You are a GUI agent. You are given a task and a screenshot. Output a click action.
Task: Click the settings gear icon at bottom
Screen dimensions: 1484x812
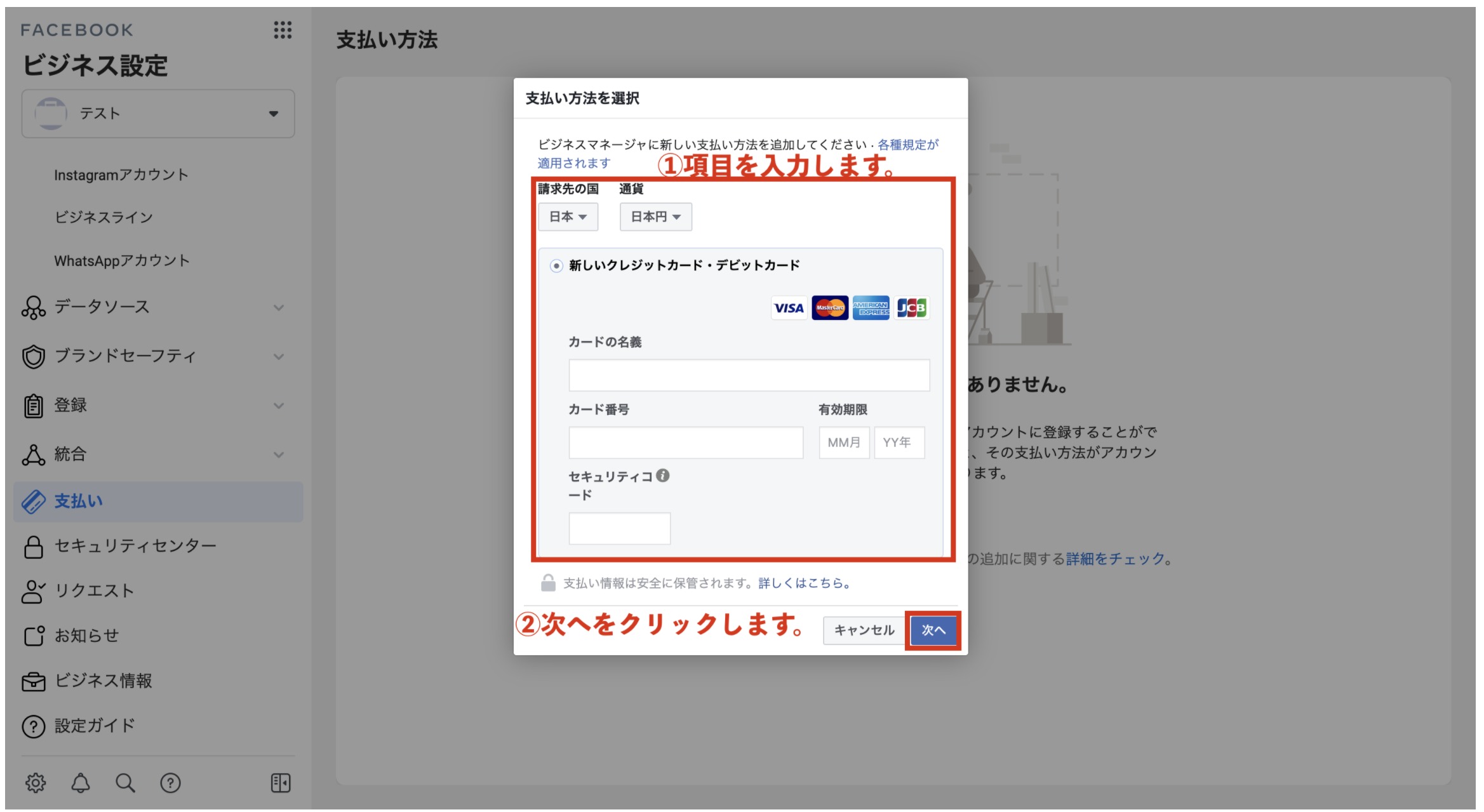point(36,783)
